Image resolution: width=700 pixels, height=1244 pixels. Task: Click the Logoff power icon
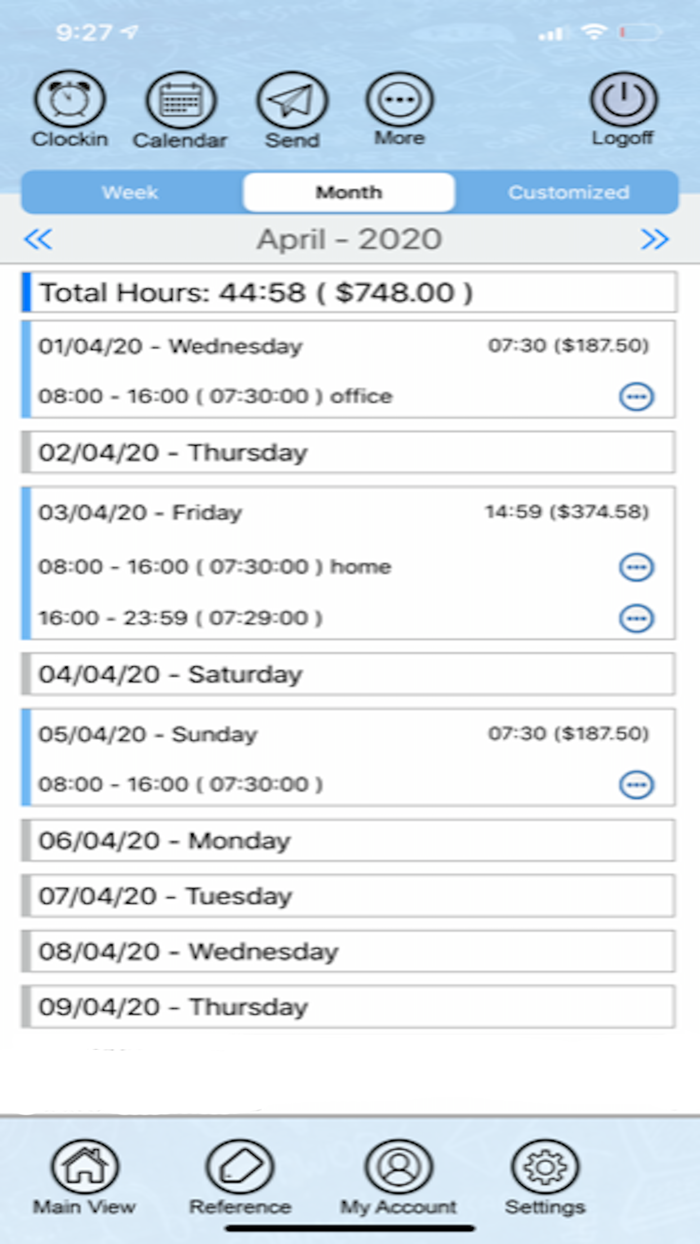click(x=622, y=98)
